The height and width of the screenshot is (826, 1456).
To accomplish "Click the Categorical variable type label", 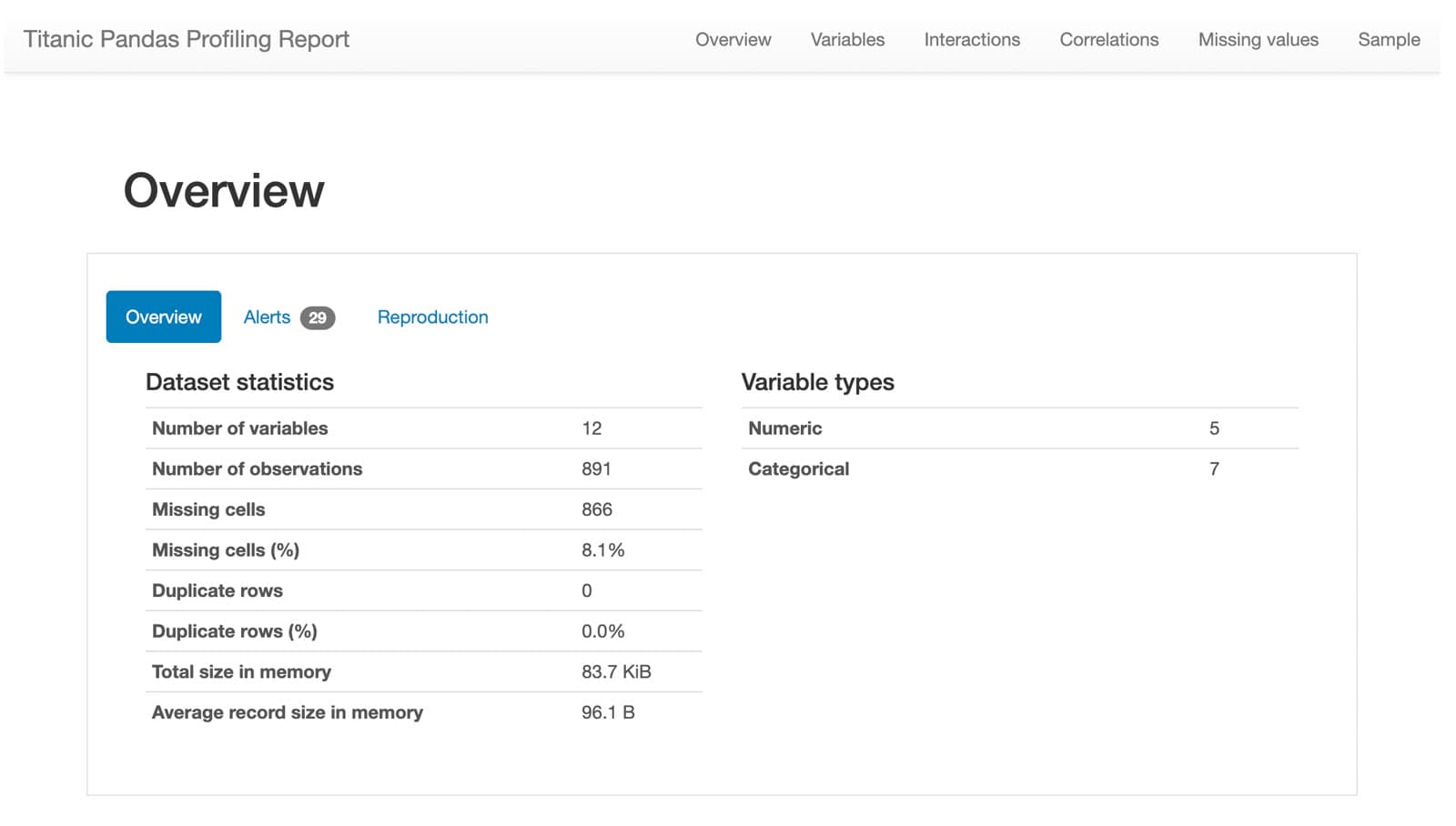I will click(798, 469).
